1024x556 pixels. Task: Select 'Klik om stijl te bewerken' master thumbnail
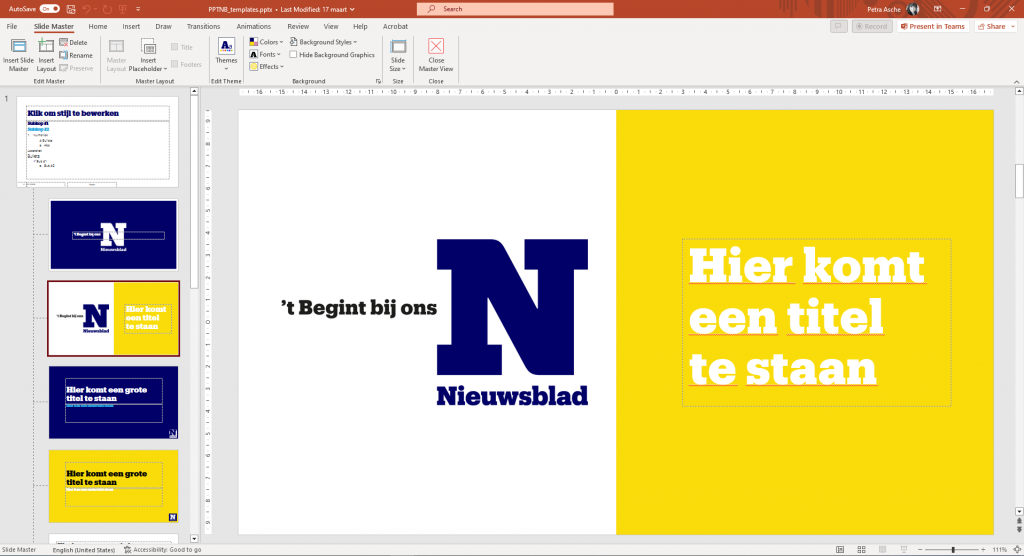coord(97,142)
